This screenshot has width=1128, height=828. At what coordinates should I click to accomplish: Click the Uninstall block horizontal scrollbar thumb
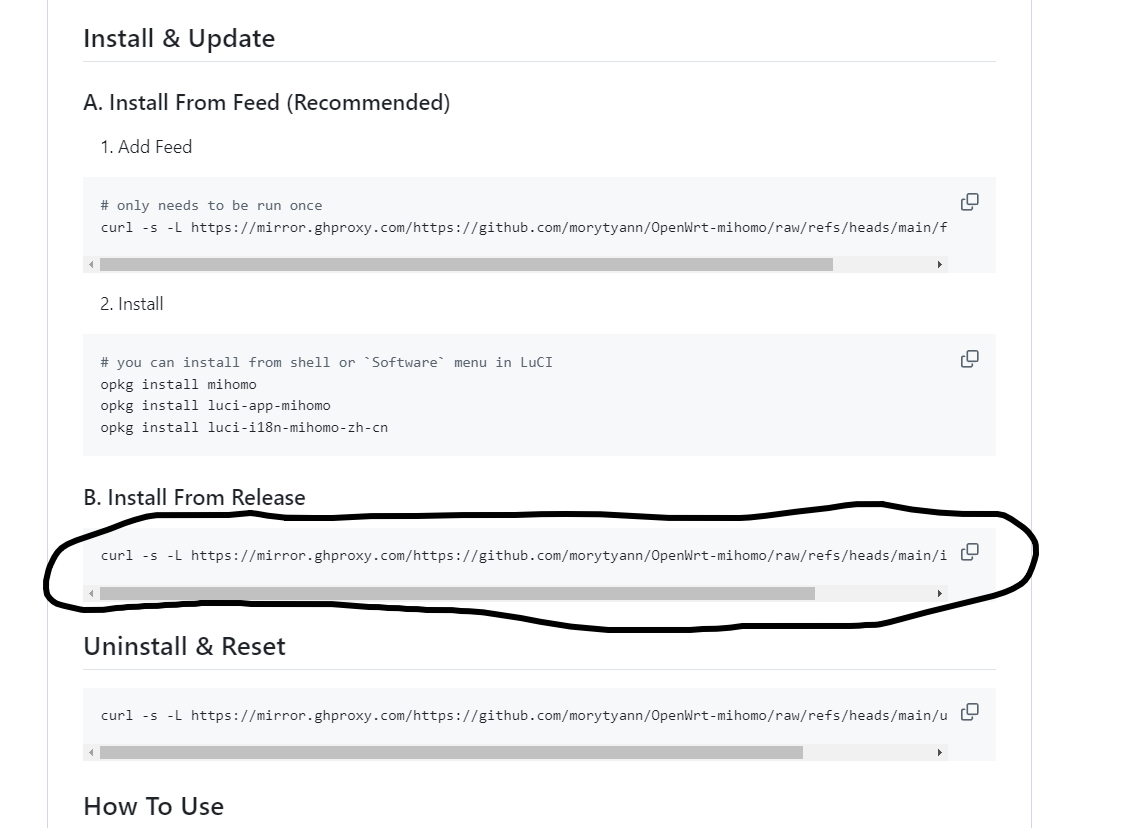451,752
